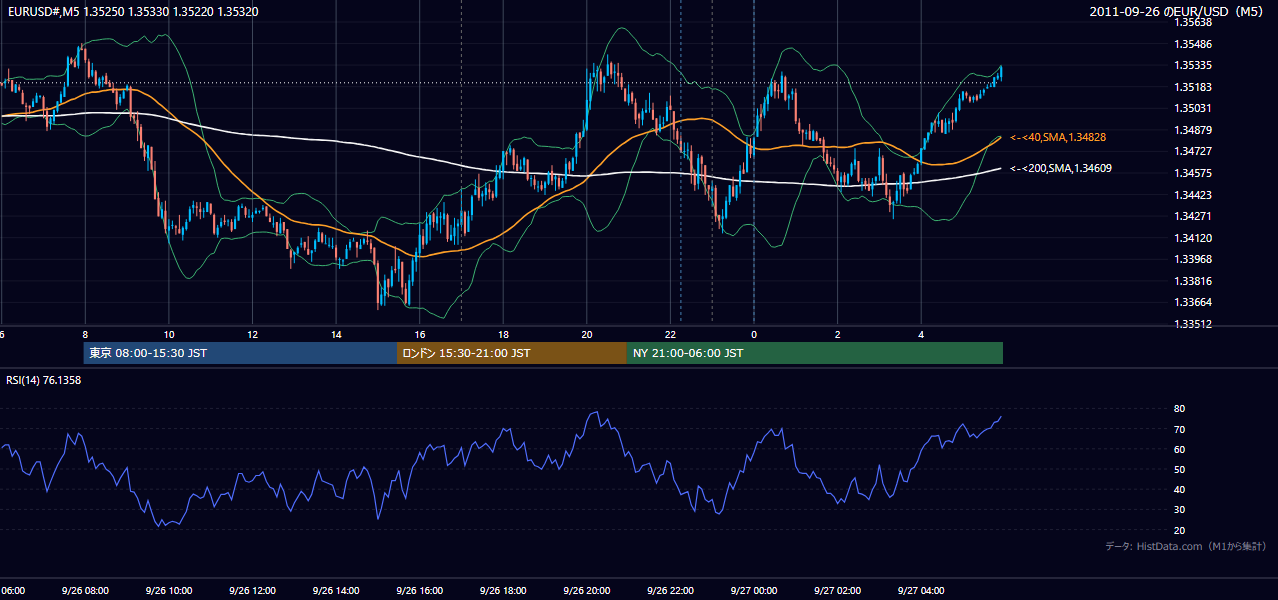The width and height of the screenshot is (1278, 600).
Task: Click price axis label 1.34423
Action: point(1194,195)
